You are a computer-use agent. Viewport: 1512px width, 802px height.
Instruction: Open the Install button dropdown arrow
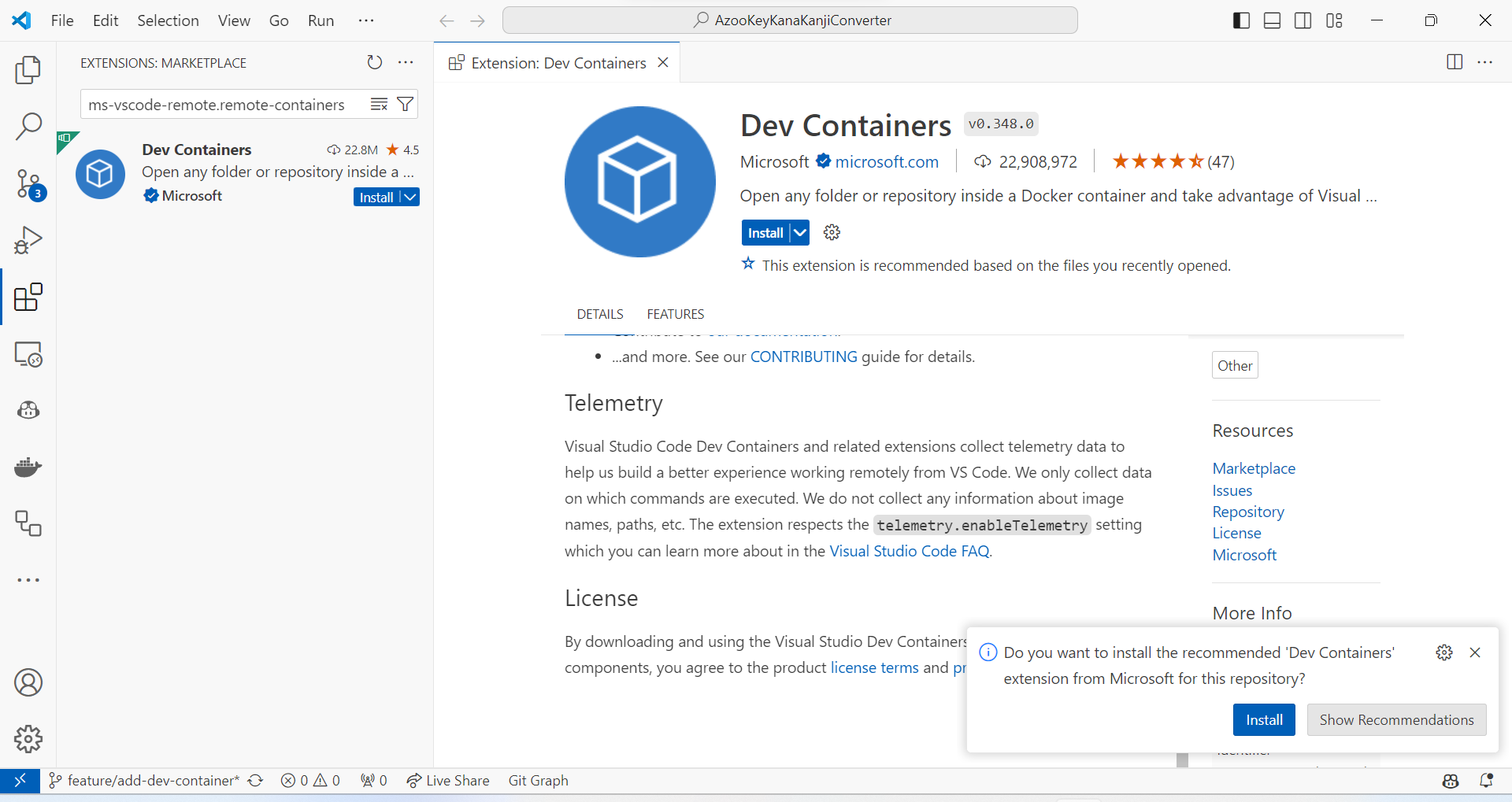click(799, 232)
